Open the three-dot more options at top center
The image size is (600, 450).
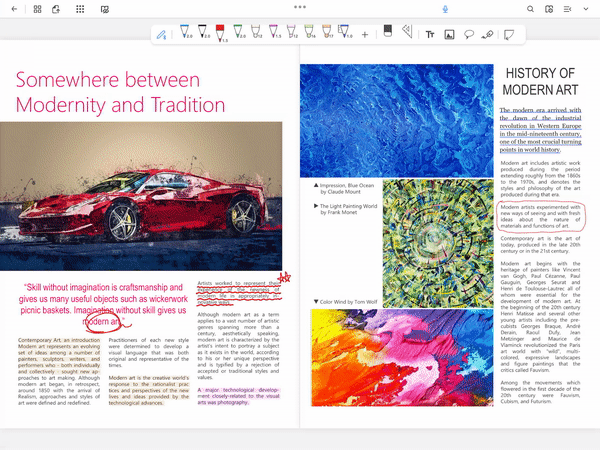300,7
